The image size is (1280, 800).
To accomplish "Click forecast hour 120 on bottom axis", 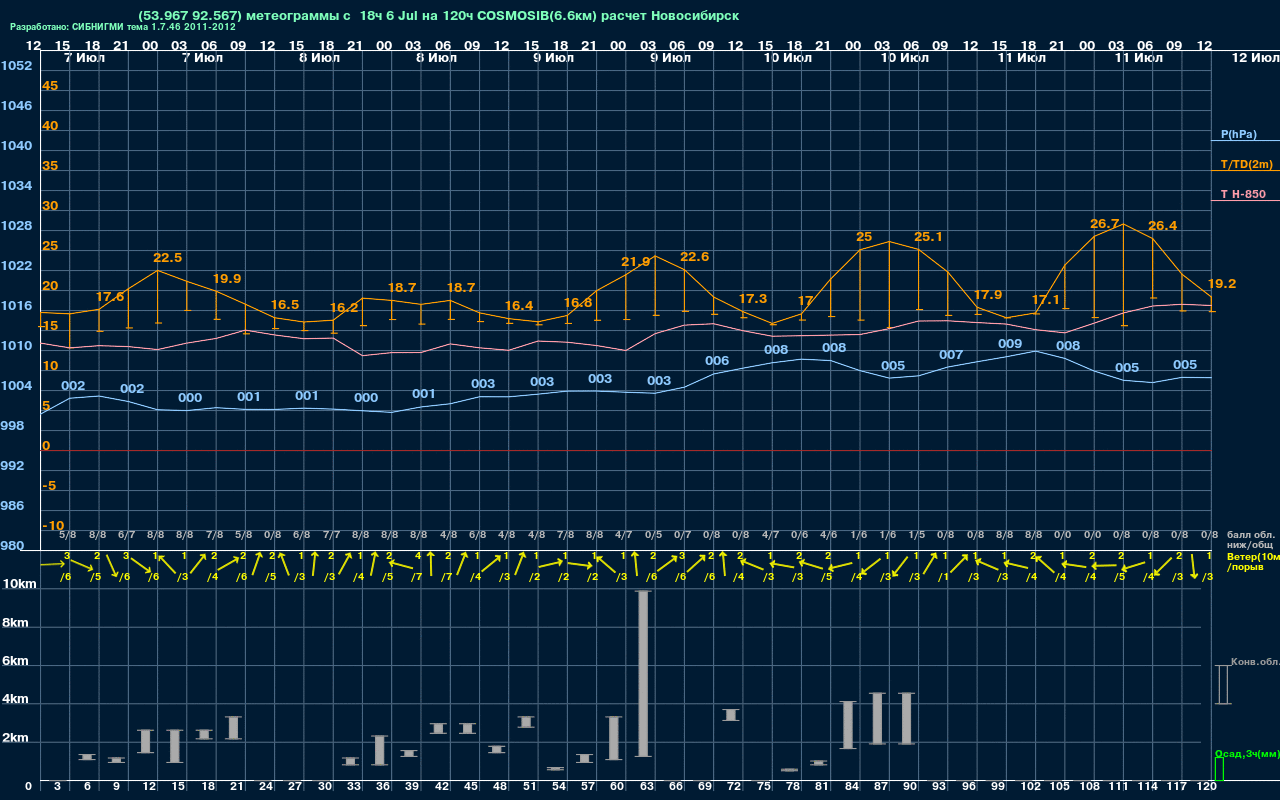I will pos(1207,787).
